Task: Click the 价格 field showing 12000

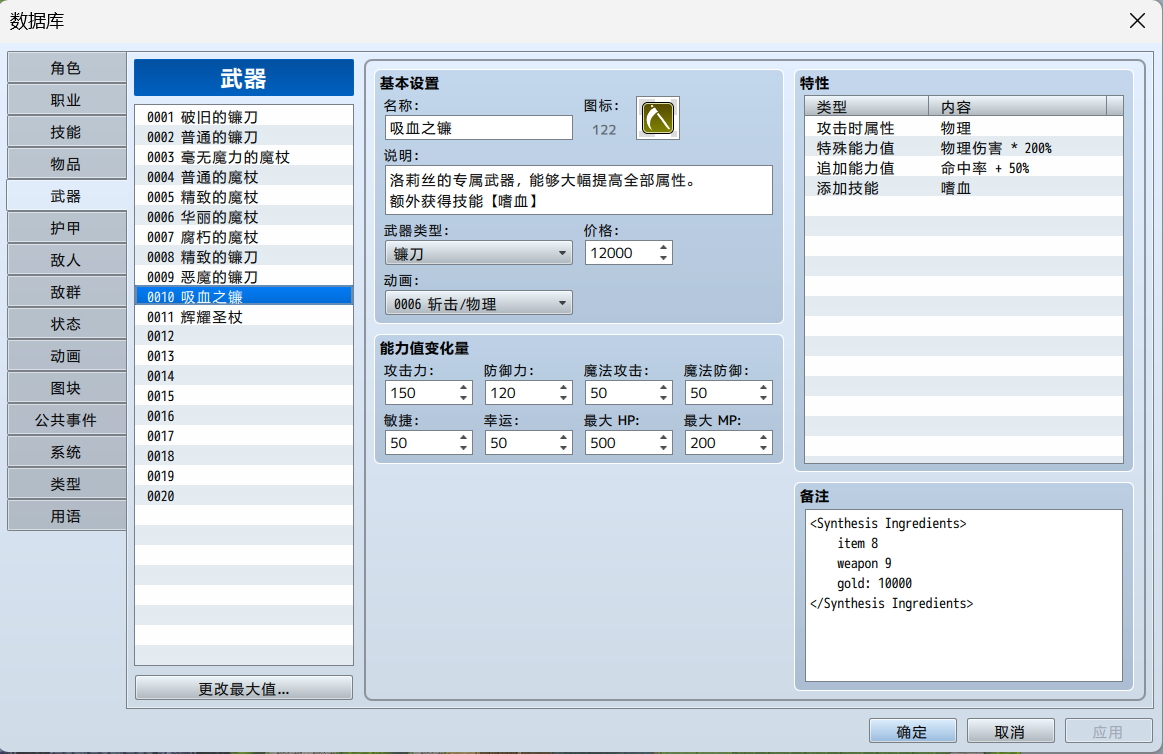Action: coord(621,253)
